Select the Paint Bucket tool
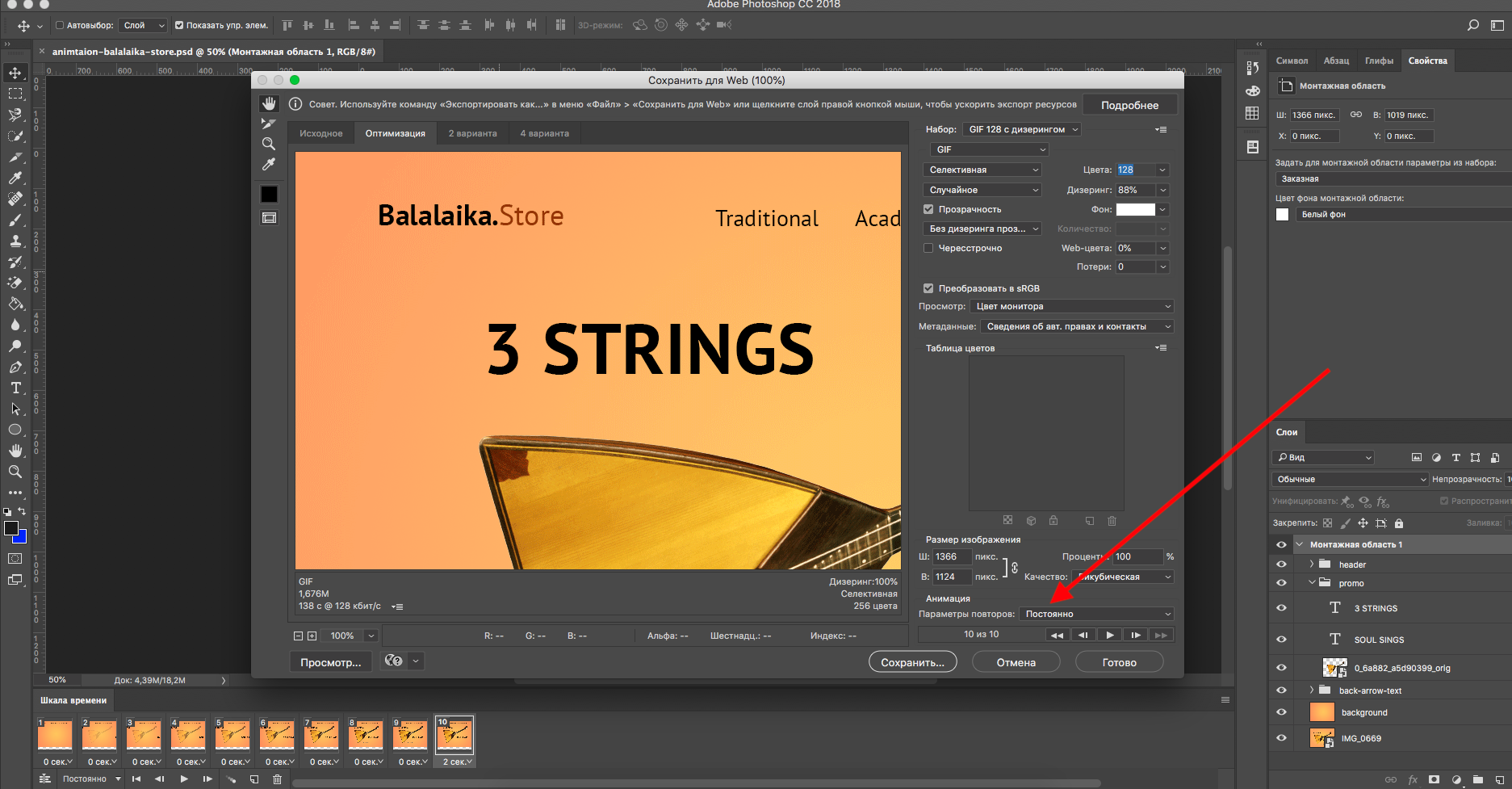This screenshot has height=789, width=1512. pos(15,304)
